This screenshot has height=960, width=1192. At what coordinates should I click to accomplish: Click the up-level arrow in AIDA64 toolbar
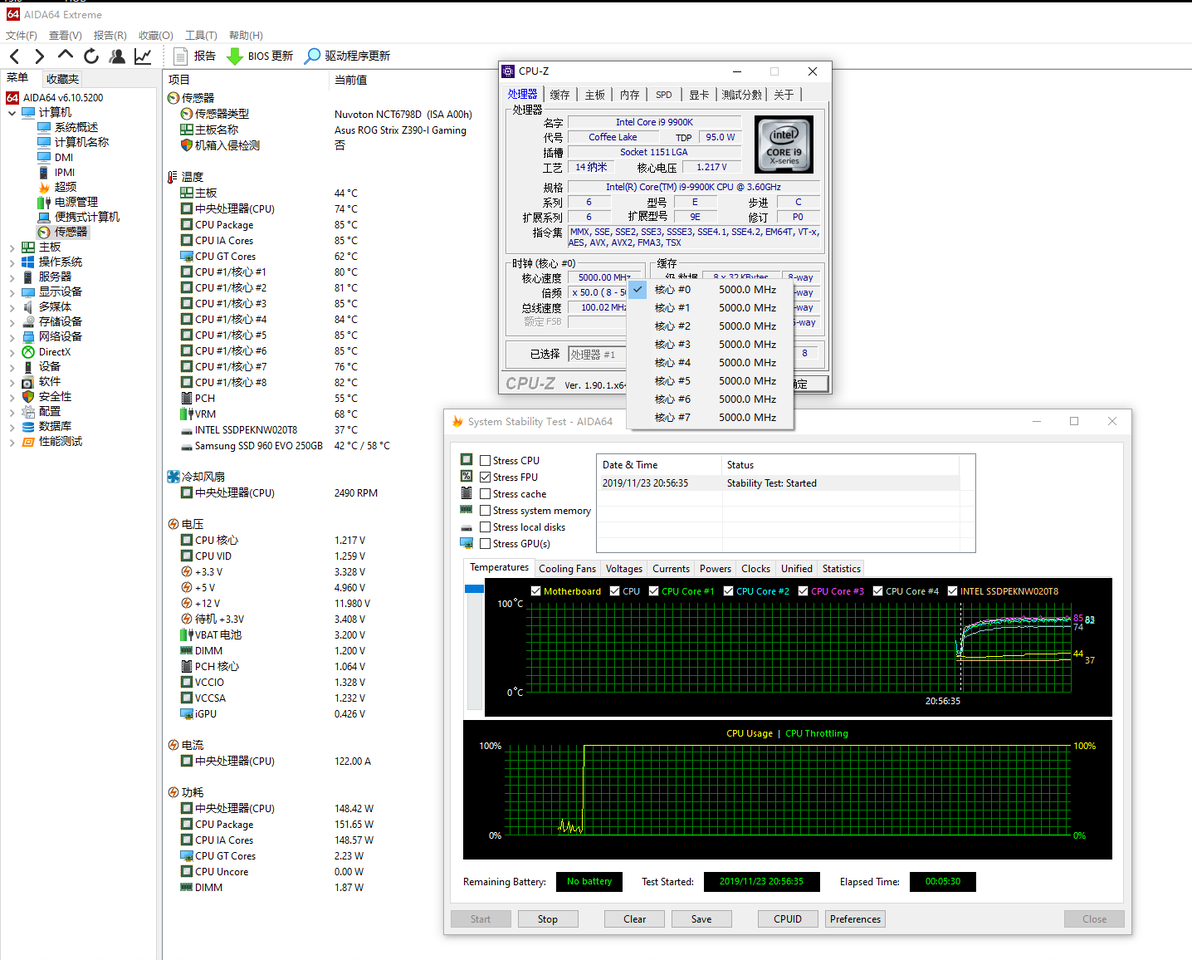(x=65, y=55)
